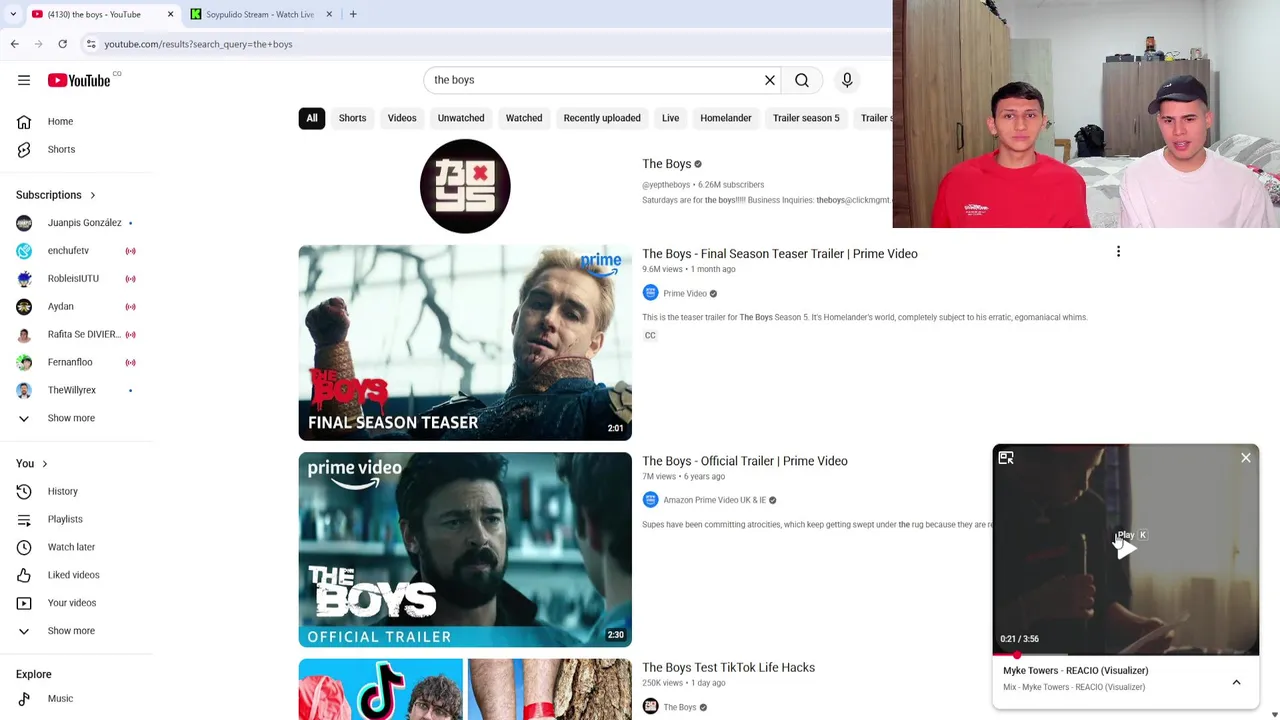Viewport: 1280px width, 720px height.
Task: Toggle the miniplayer queue chevron
Action: tap(1236, 682)
